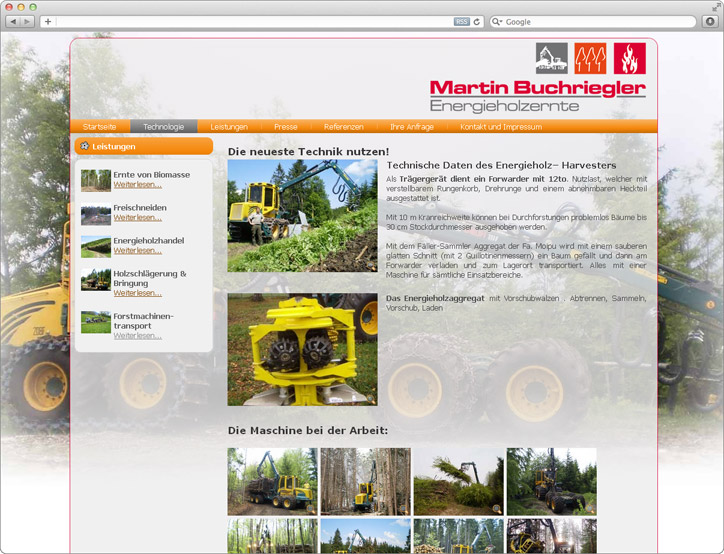Select the zoom icon on yellow aggregate photo
The width and height of the screenshot is (724, 554).
[x=370, y=399]
